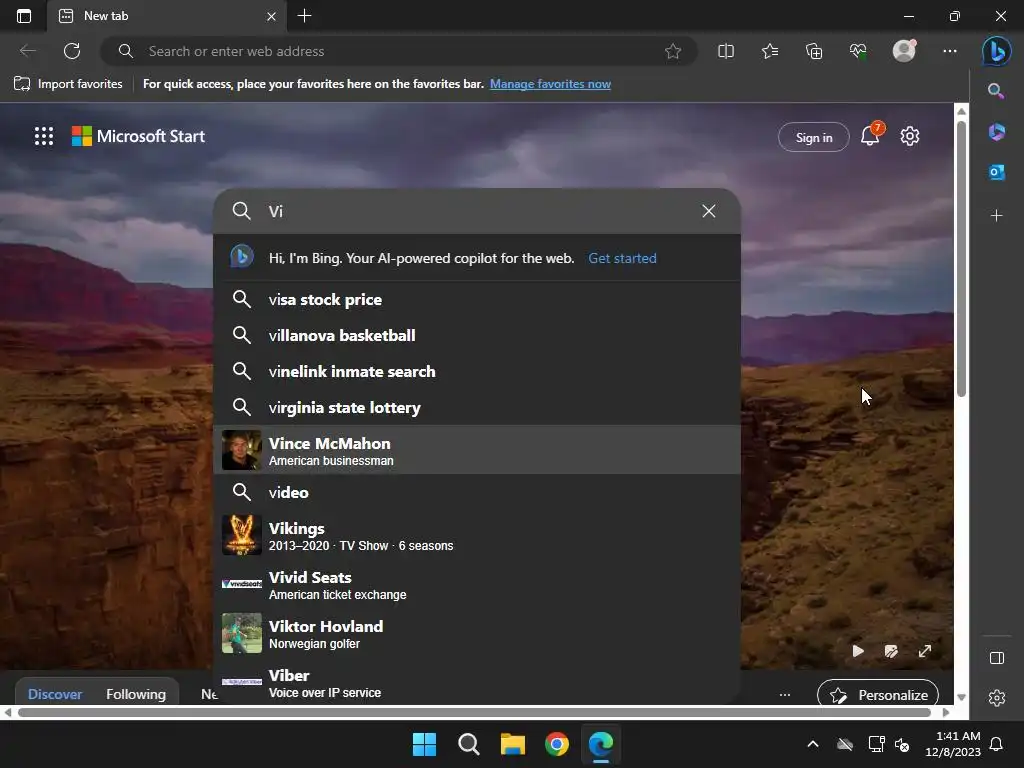Open the tab actions menu icon

(24, 16)
